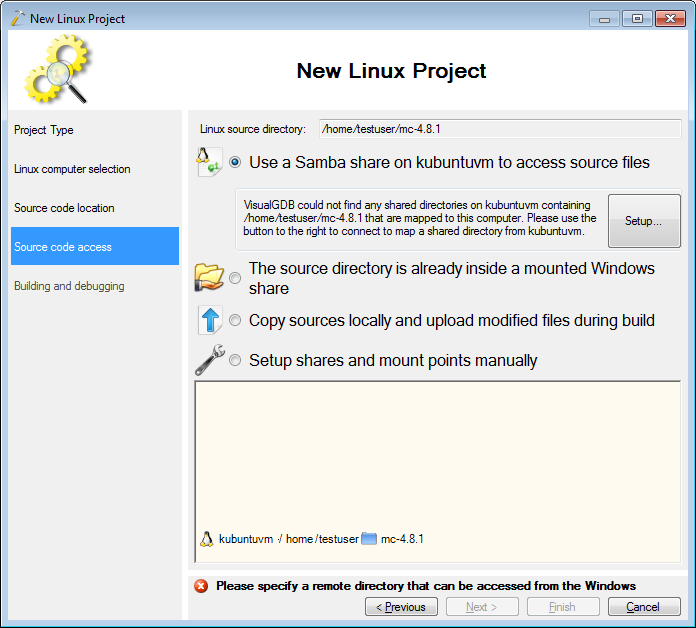
Task: Click the Setup... button
Action: [644, 221]
